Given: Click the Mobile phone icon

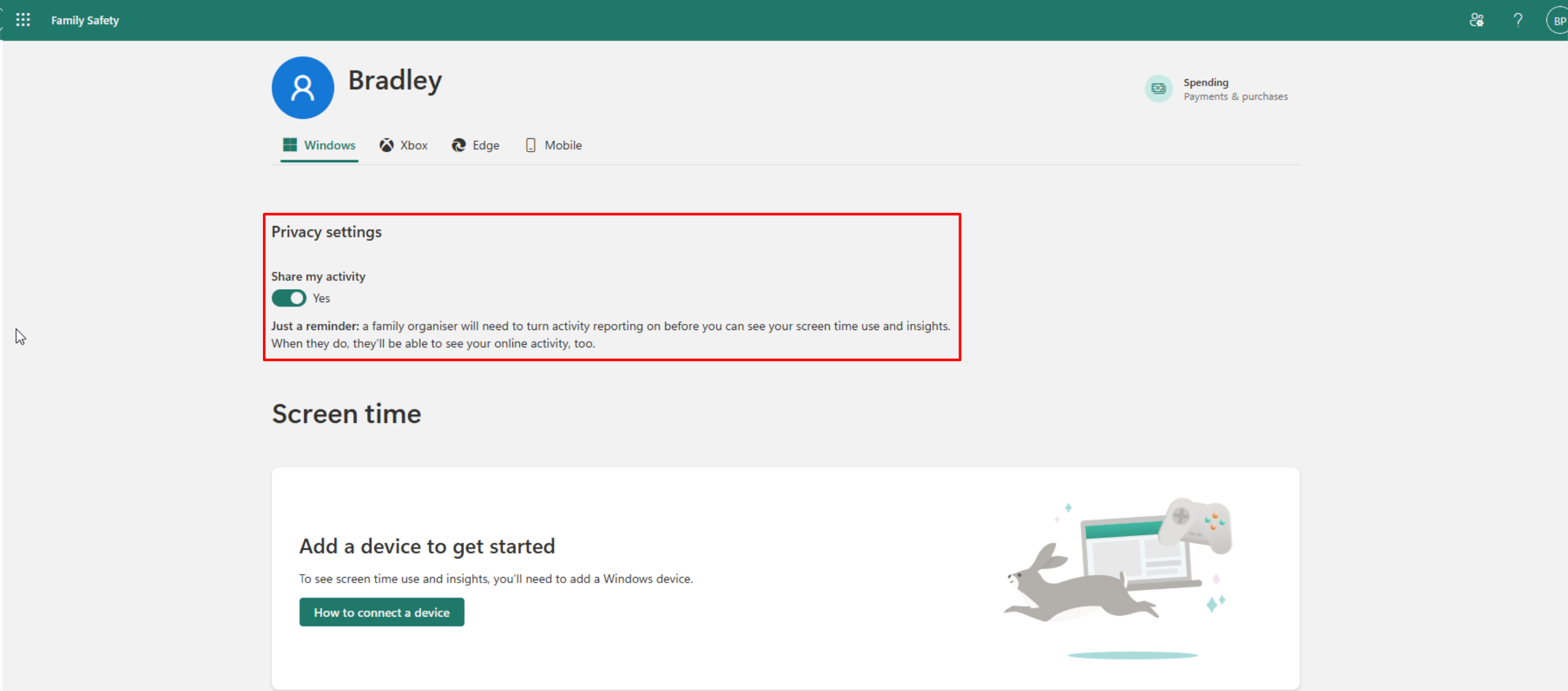Looking at the screenshot, I should 530,145.
